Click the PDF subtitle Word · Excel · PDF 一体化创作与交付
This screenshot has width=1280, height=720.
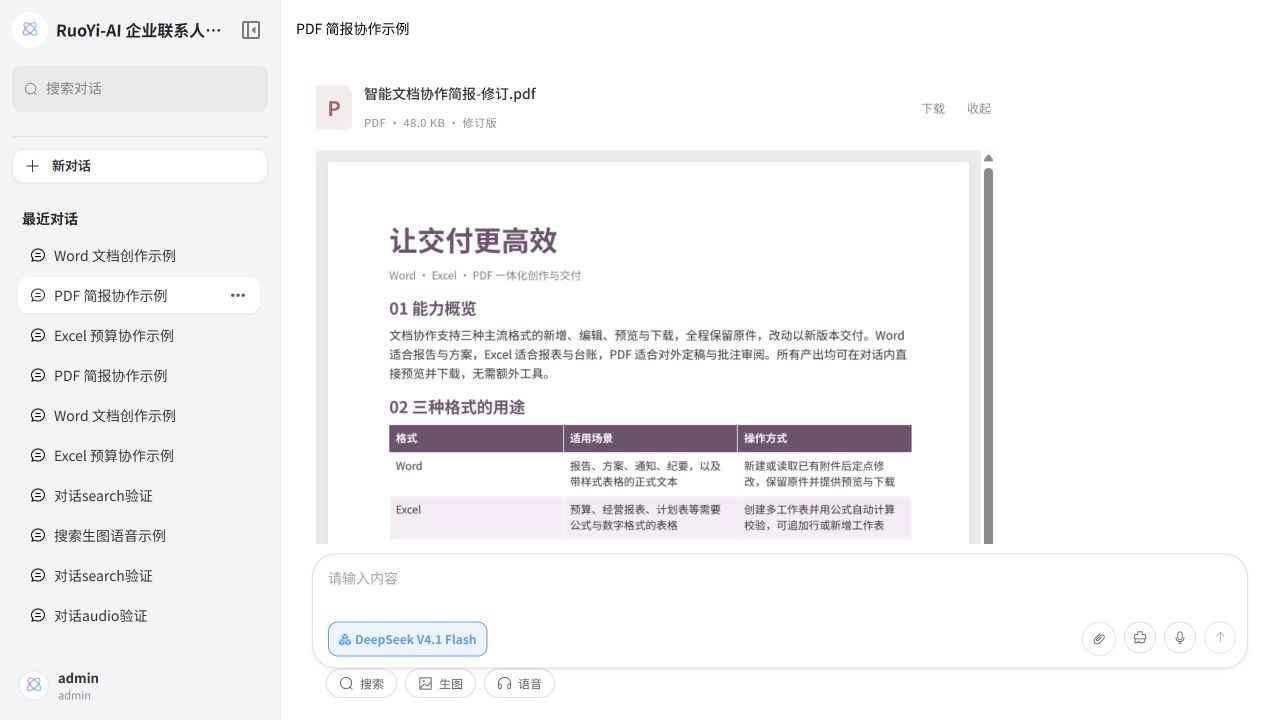click(x=485, y=275)
